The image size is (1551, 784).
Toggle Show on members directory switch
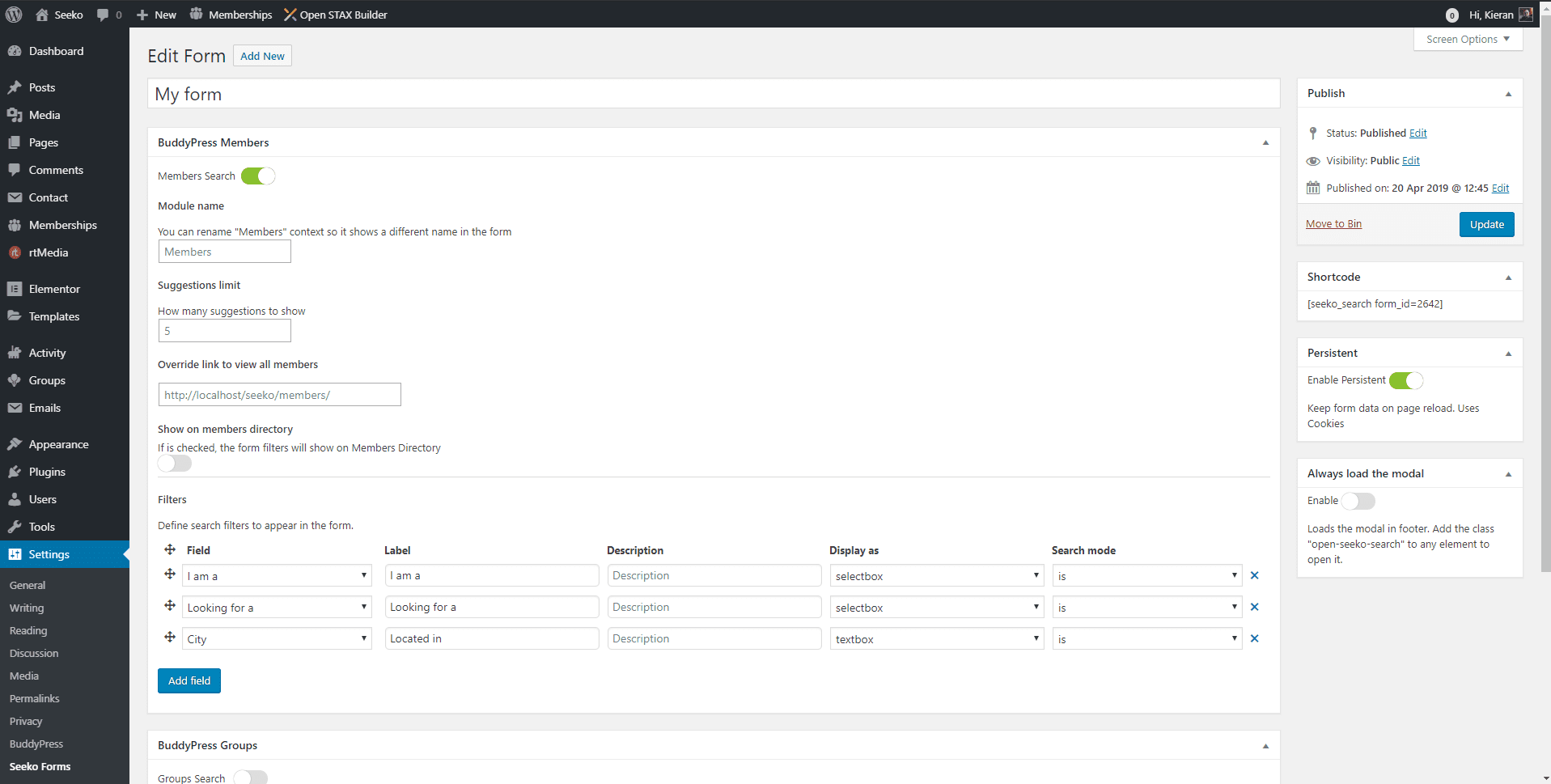coord(175,464)
